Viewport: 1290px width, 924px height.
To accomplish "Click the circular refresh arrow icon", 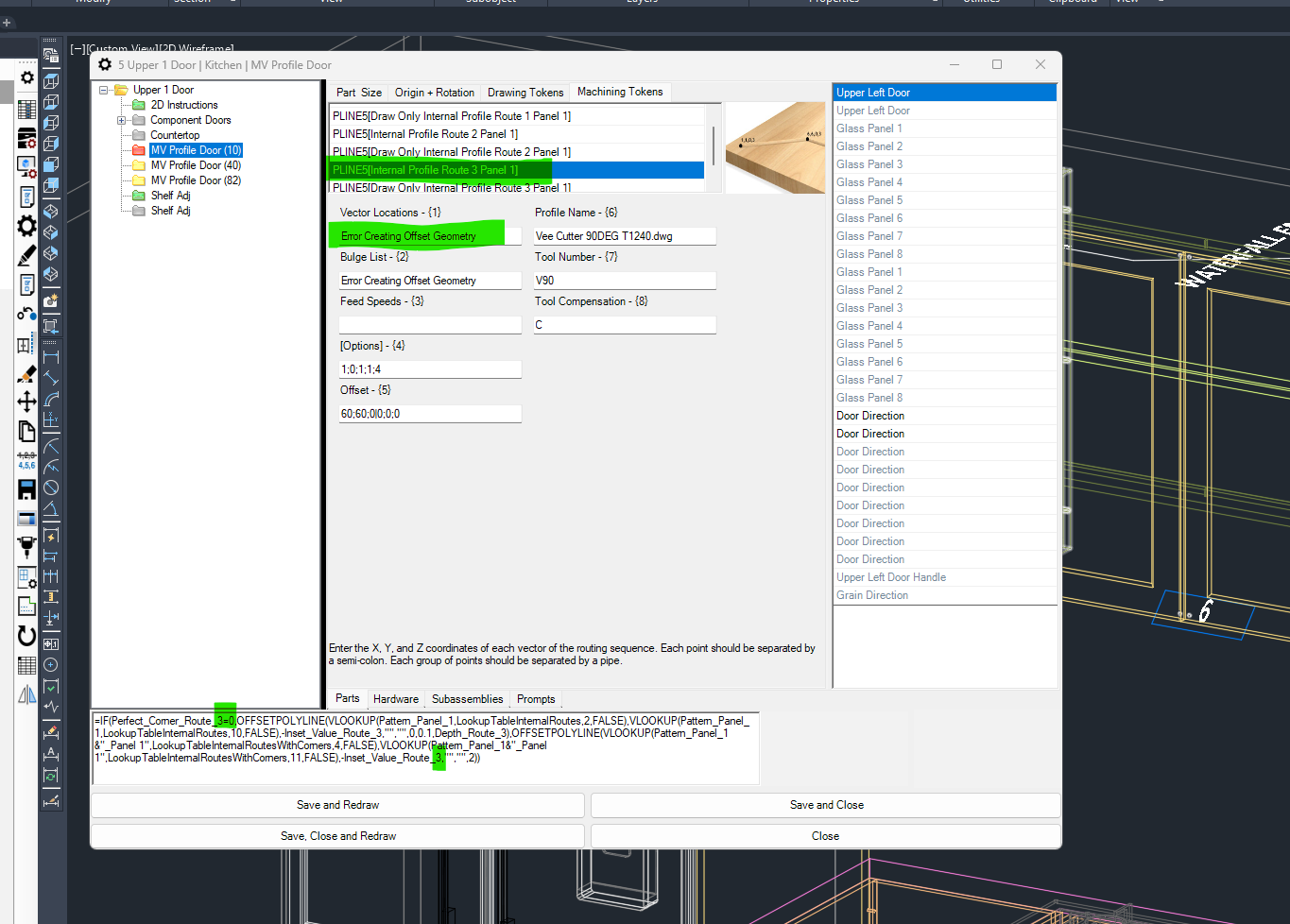I will [x=26, y=636].
